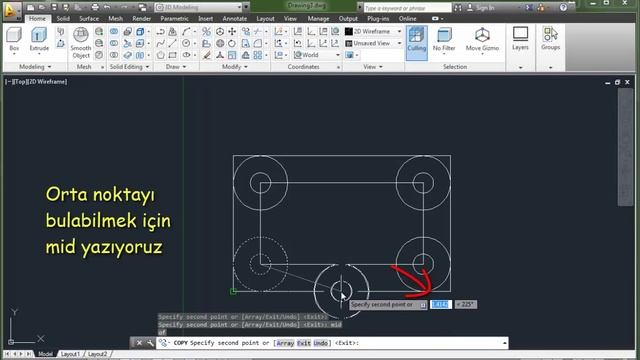Select the Rotate tool in Modify panel

232,43
